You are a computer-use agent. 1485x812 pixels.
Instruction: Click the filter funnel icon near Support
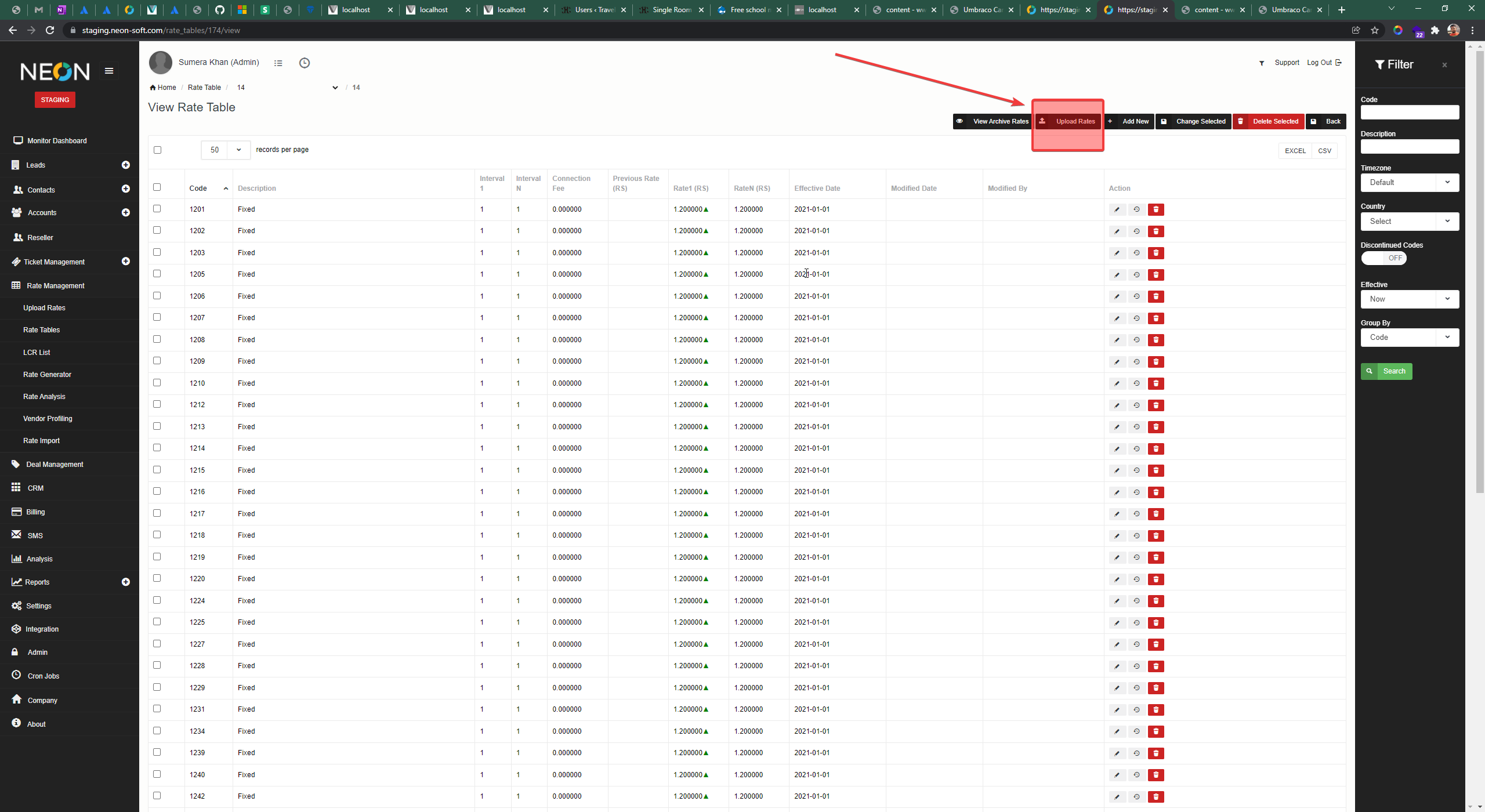pos(1262,63)
